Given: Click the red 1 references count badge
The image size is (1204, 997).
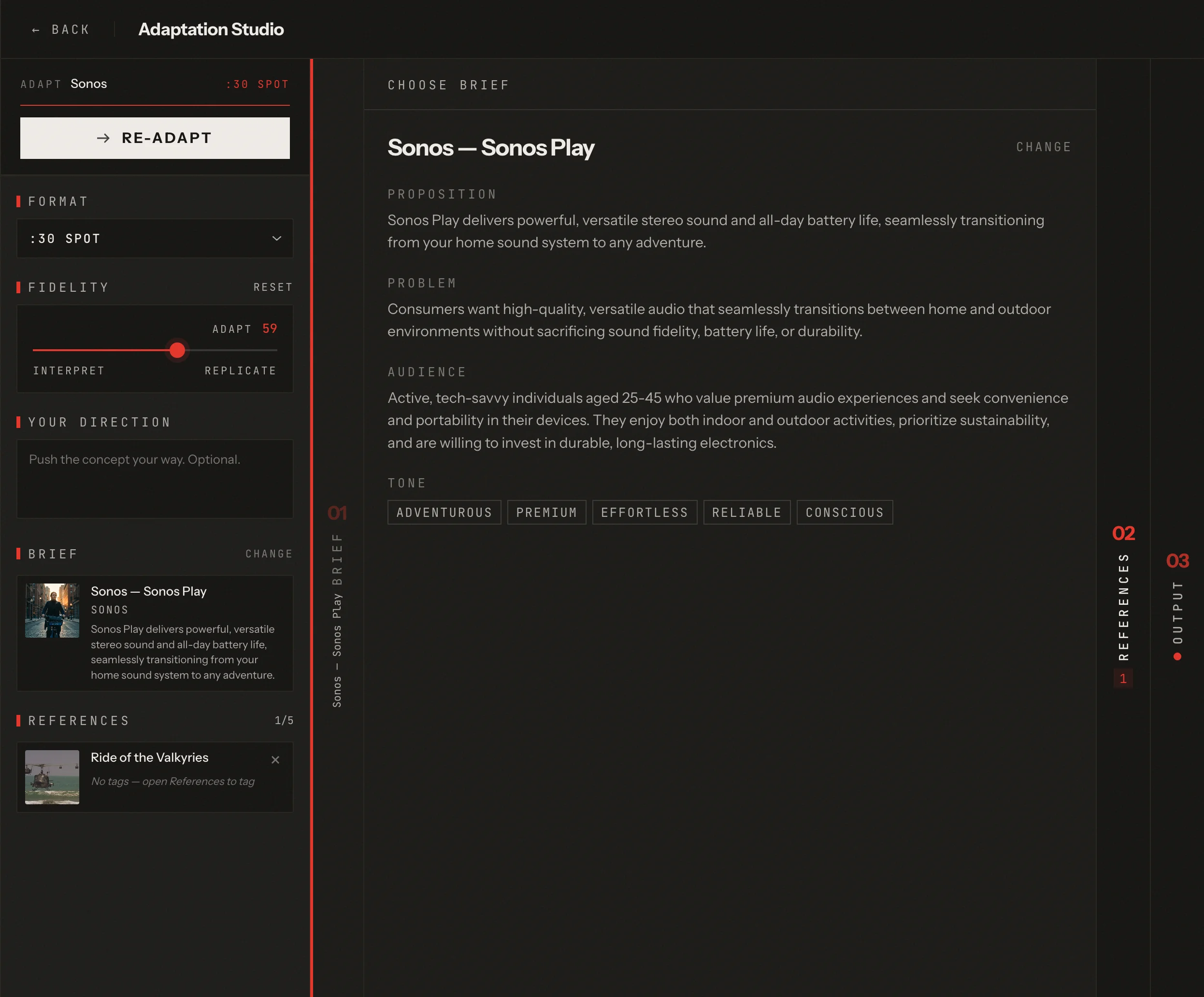Looking at the screenshot, I should coord(1123,678).
